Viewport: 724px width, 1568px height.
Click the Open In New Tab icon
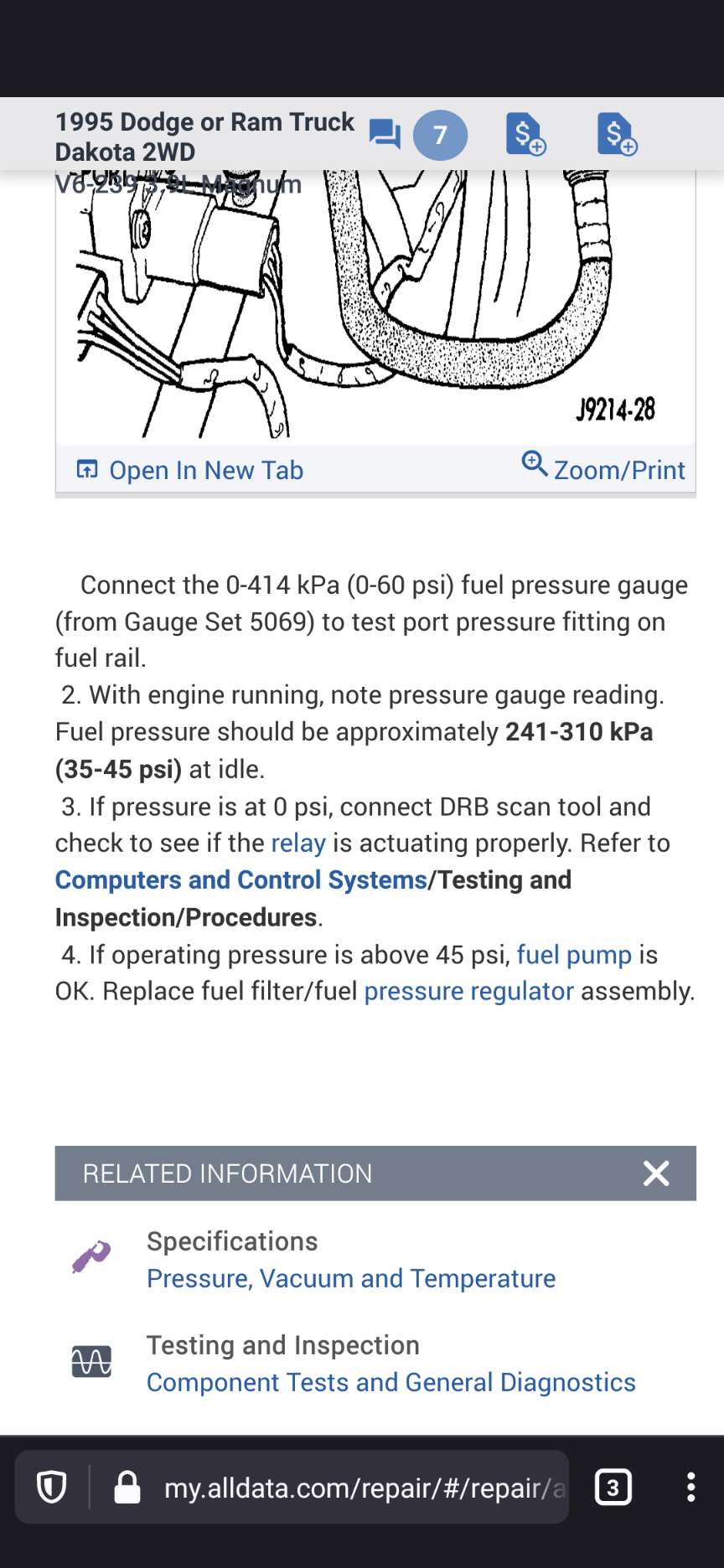click(x=87, y=469)
